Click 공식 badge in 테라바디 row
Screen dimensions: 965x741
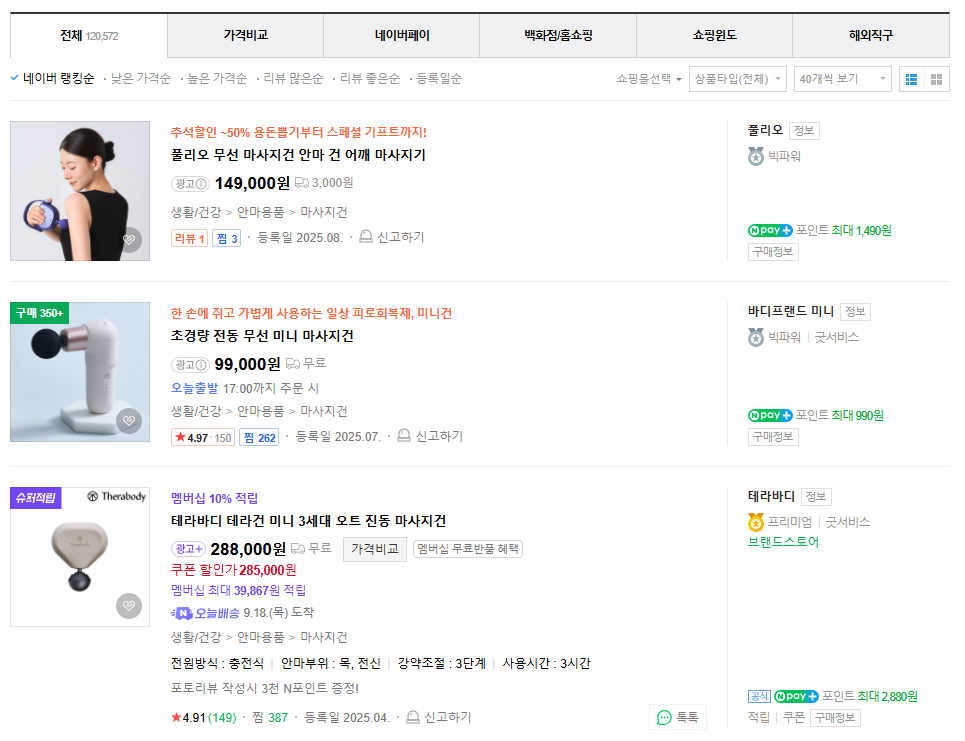pyautogui.click(x=759, y=696)
